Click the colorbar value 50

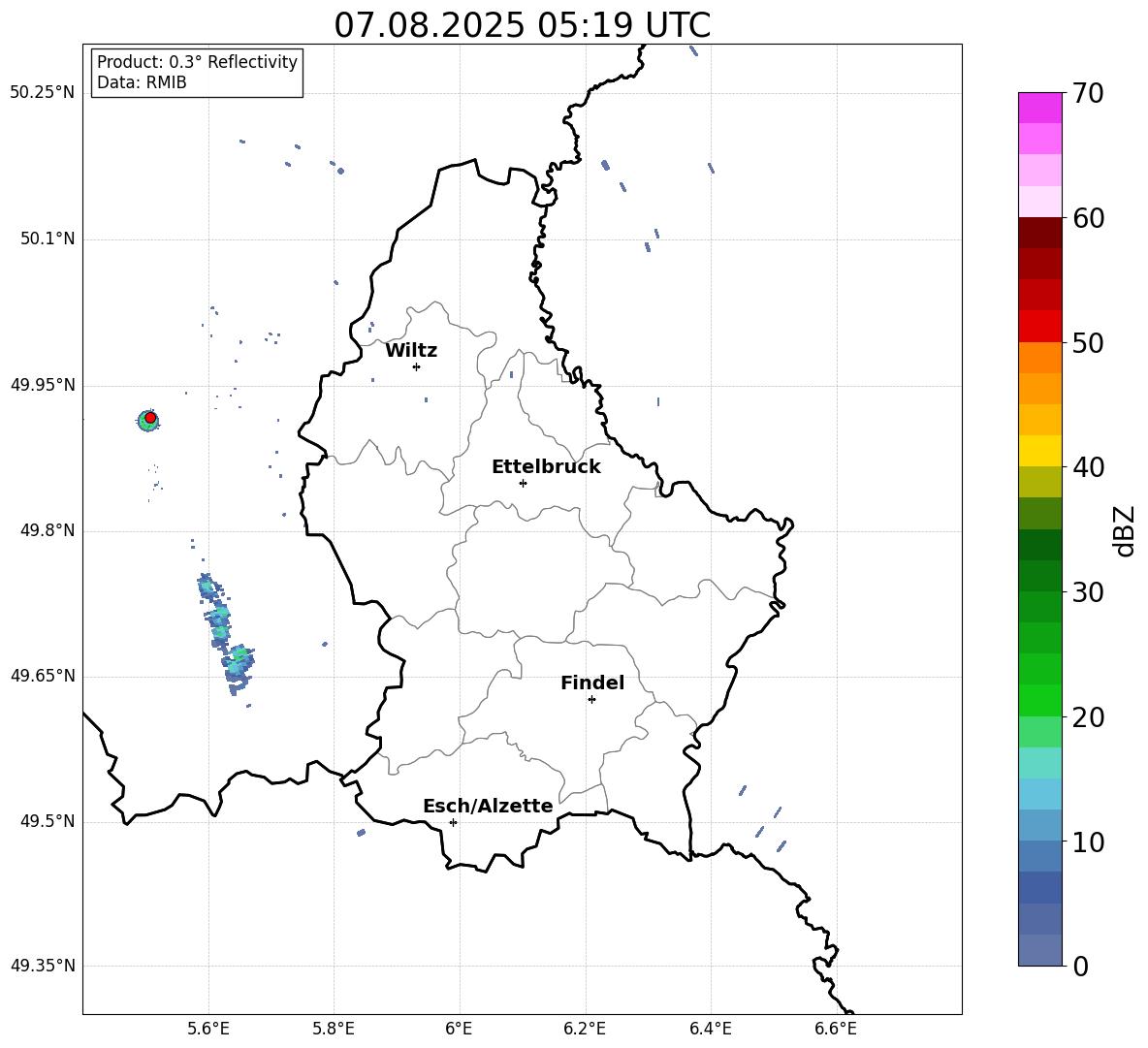click(1088, 343)
